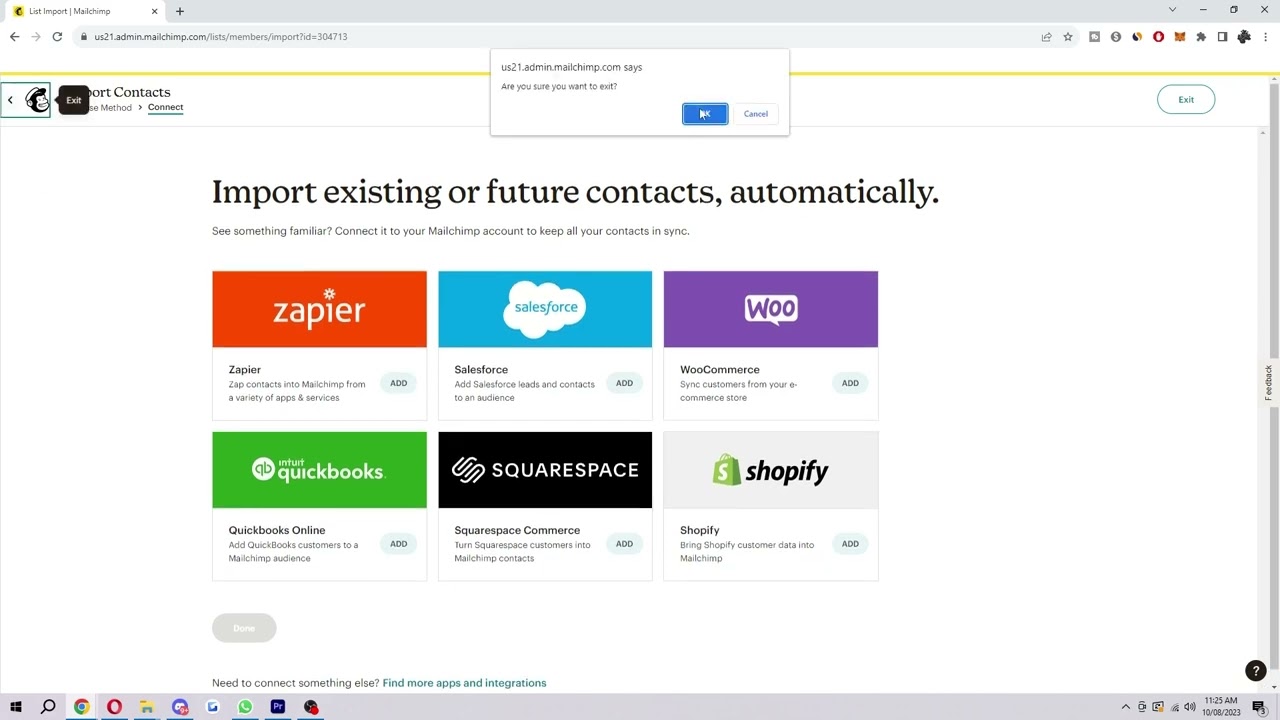This screenshot has width=1280, height=720.
Task: Click the back chevron beside the logo
Action: tap(10, 100)
